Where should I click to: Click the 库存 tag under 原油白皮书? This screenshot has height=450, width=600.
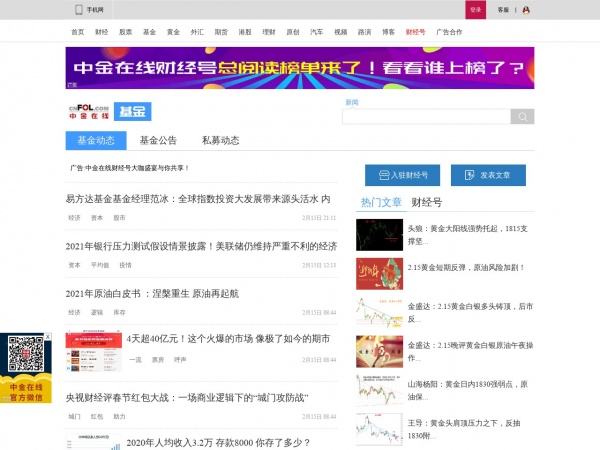[x=119, y=312]
